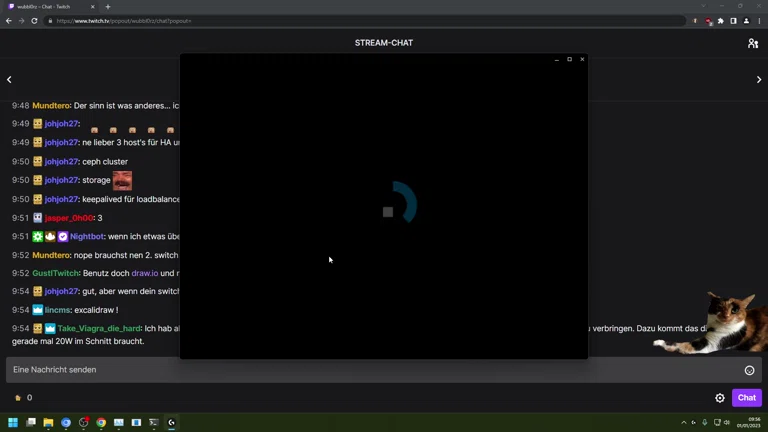This screenshot has width=768, height=432.
Task: Click the storage emote image
Action: [122, 180]
